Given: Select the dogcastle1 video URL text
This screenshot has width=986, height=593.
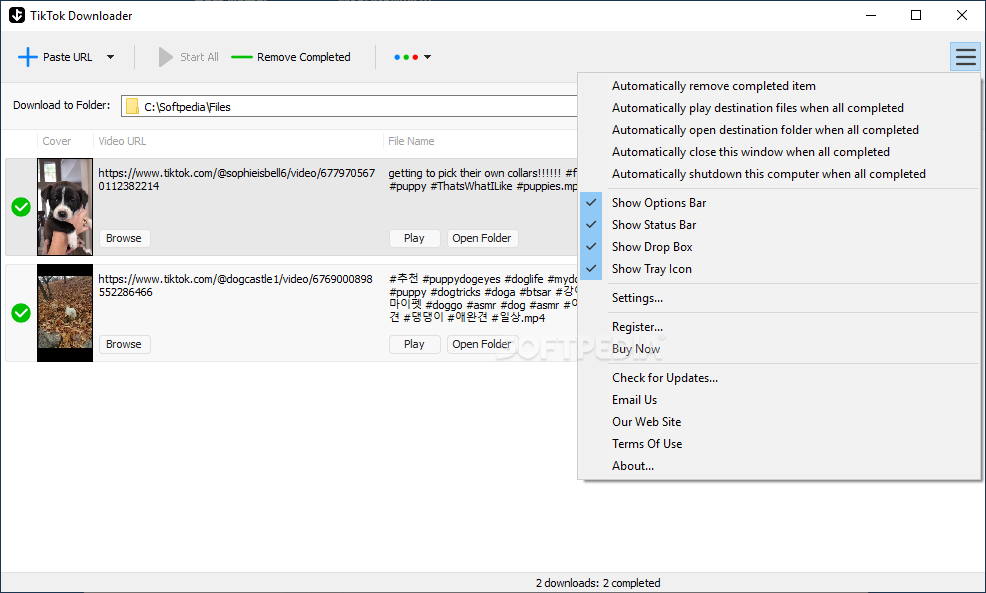Looking at the screenshot, I should tap(235, 285).
